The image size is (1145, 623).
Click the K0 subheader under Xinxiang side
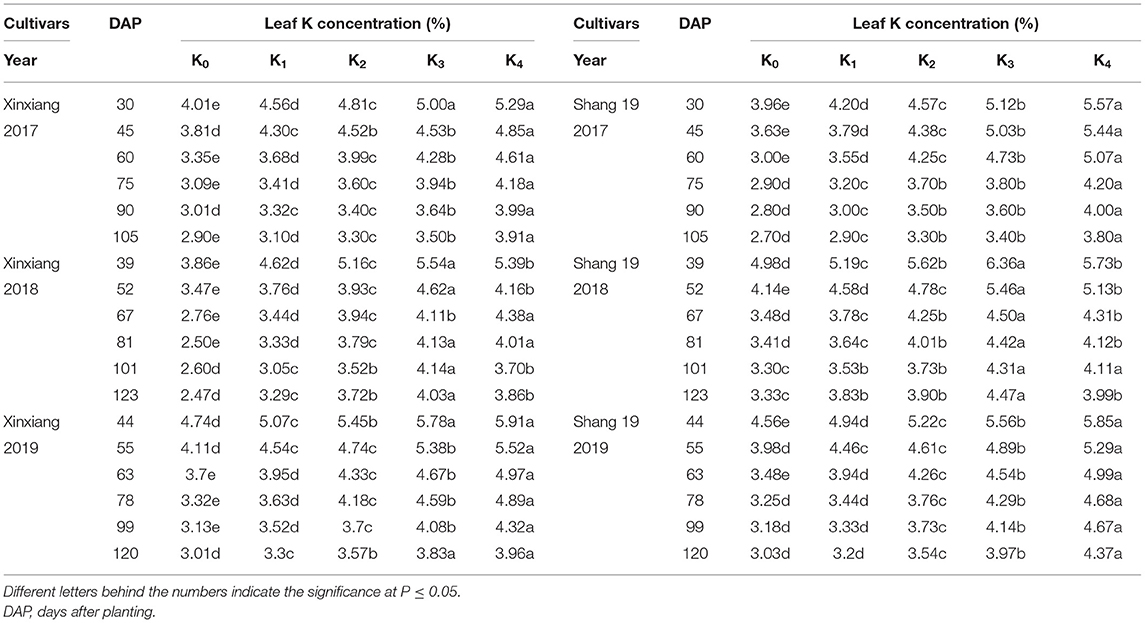200,61
